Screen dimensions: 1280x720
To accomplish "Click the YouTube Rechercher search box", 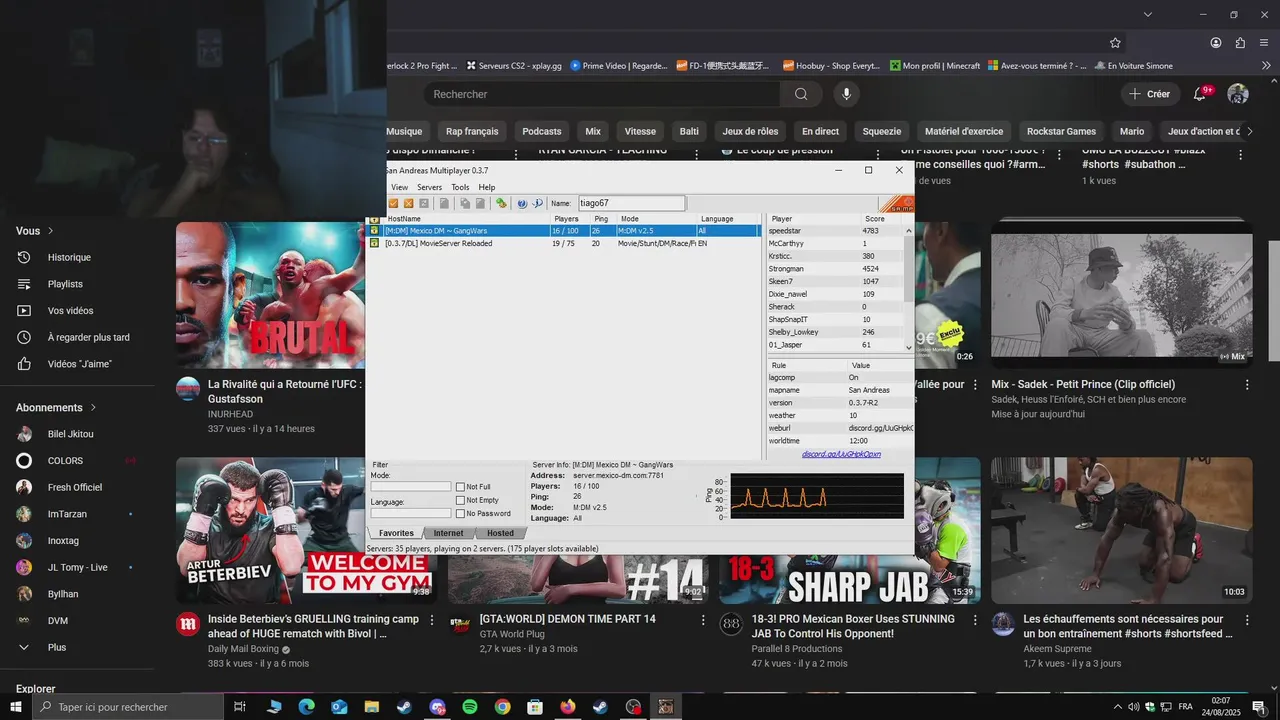I will pos(602,94).
